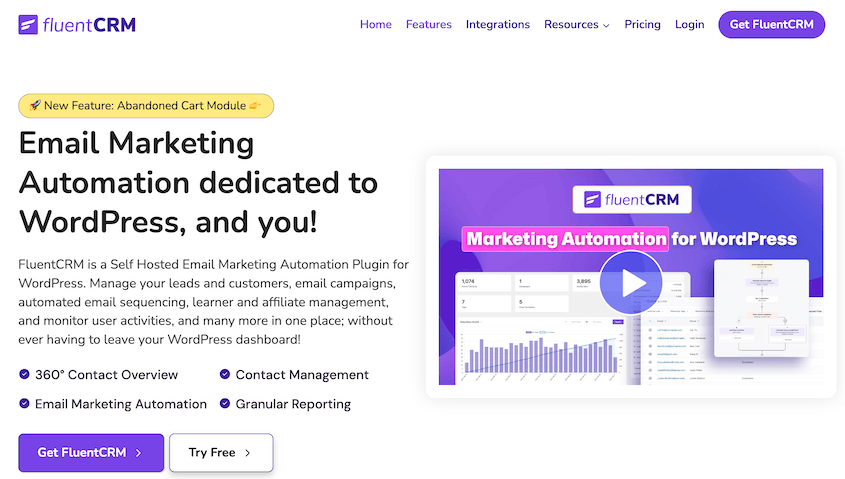Screen dimensions: 845x479
Task: Select the 'Email Marketing Automation' feature text
Action: [121, 404]
